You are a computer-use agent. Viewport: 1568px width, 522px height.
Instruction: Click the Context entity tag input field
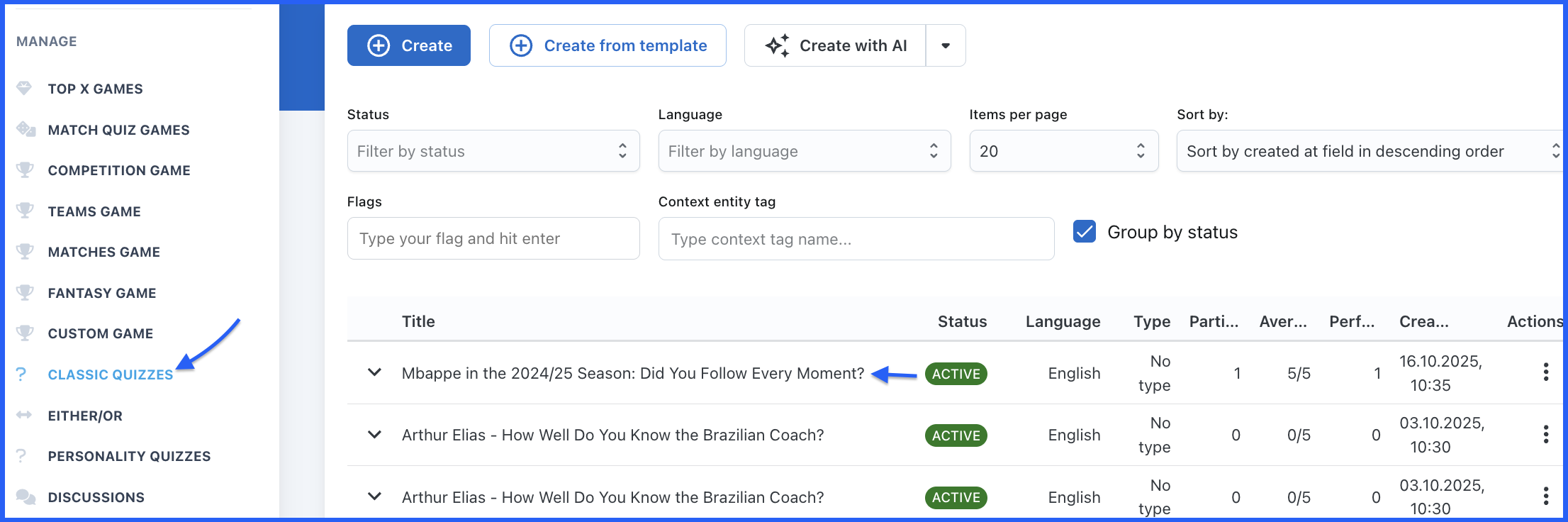[856, 239]
